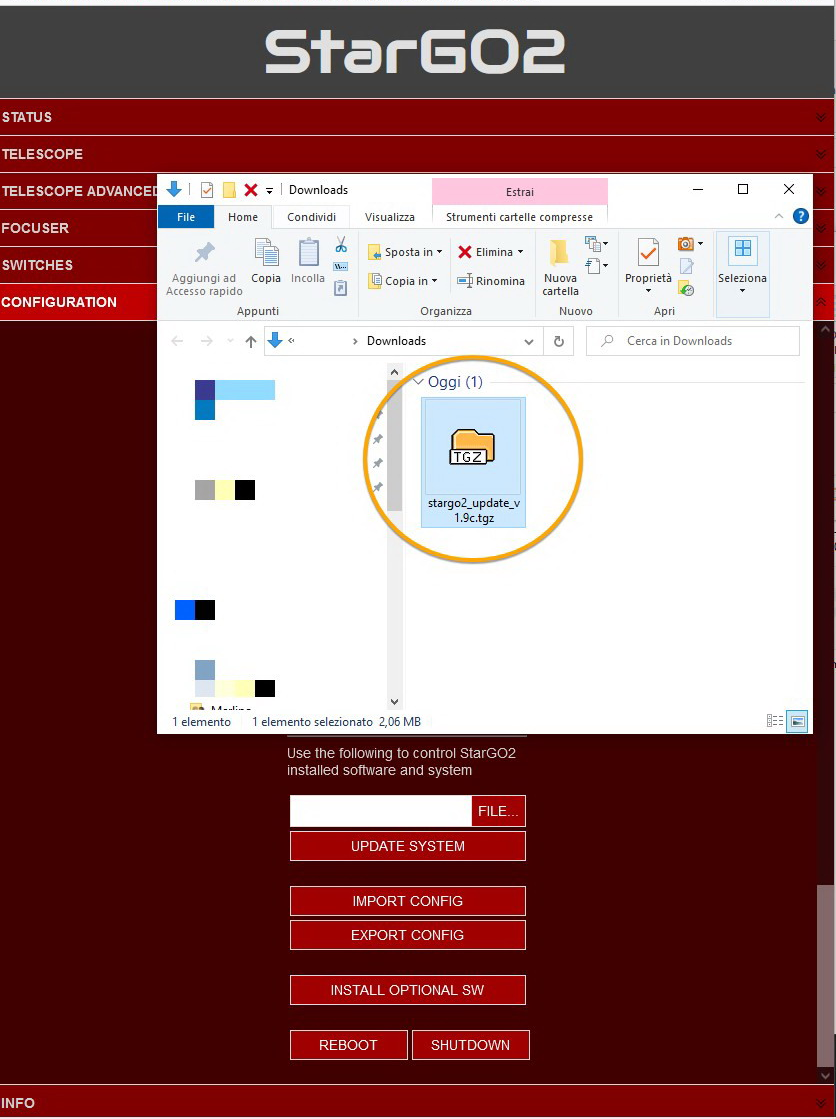Click Downloads in the address breadcrumb
Viewport: 836px width, 1119px height.
coord(396,341)
